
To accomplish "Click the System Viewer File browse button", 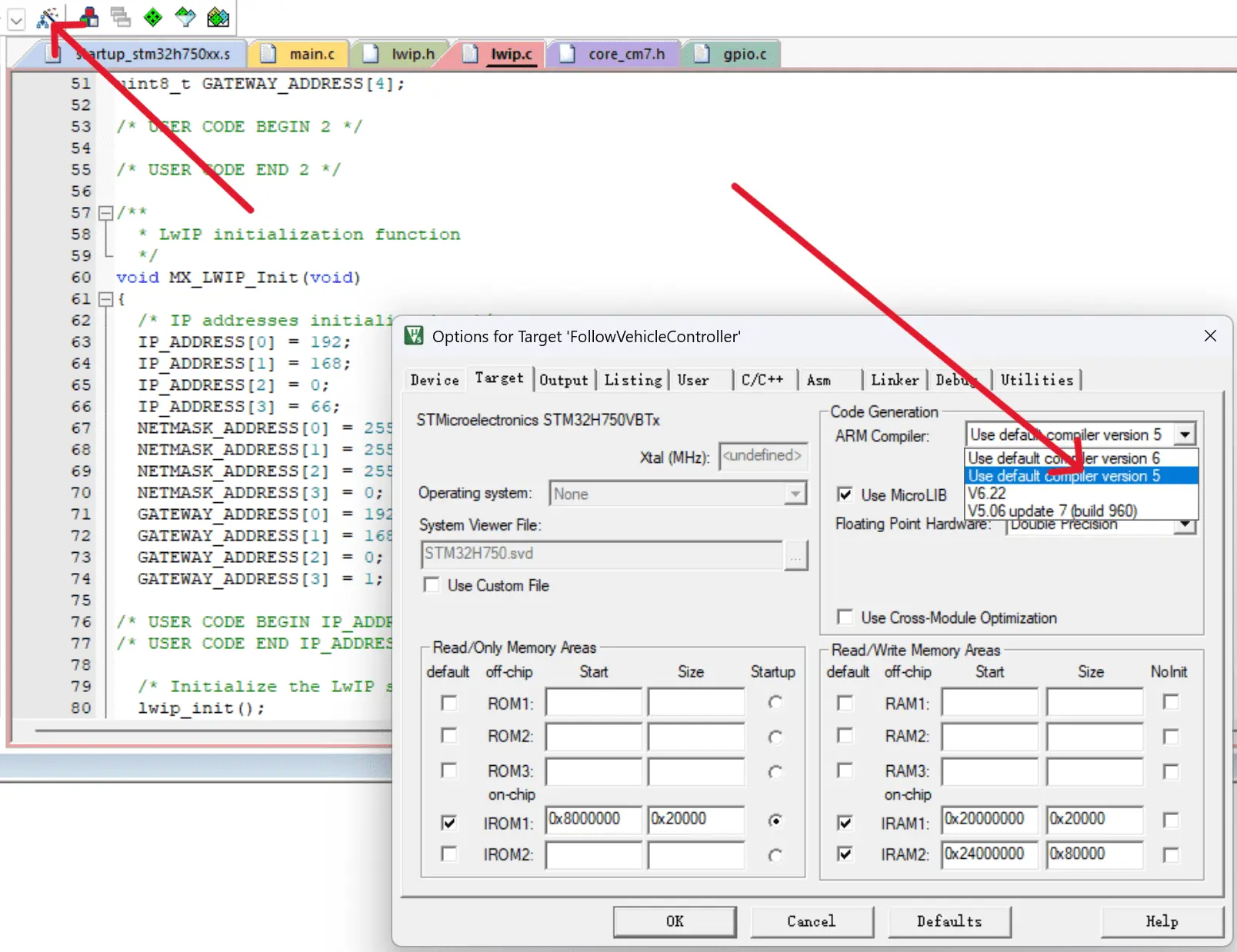I will point(796,555).
